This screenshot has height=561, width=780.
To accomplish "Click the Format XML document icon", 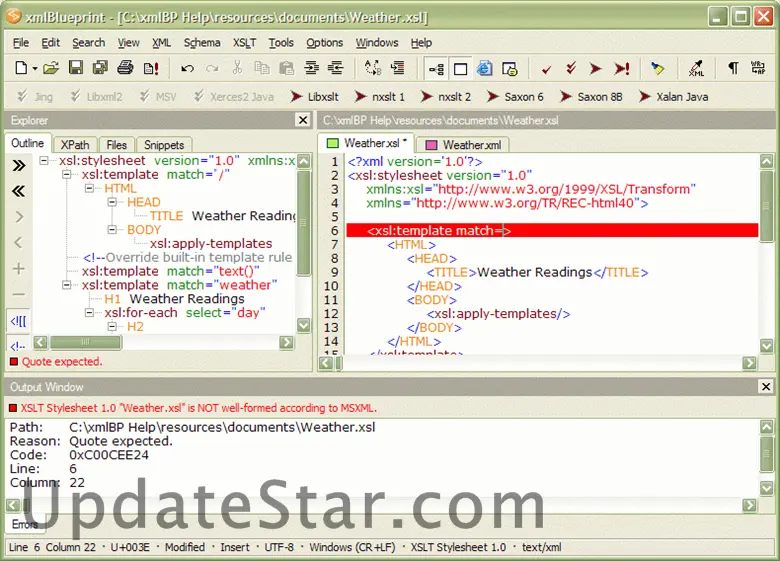I will (397, 68).
